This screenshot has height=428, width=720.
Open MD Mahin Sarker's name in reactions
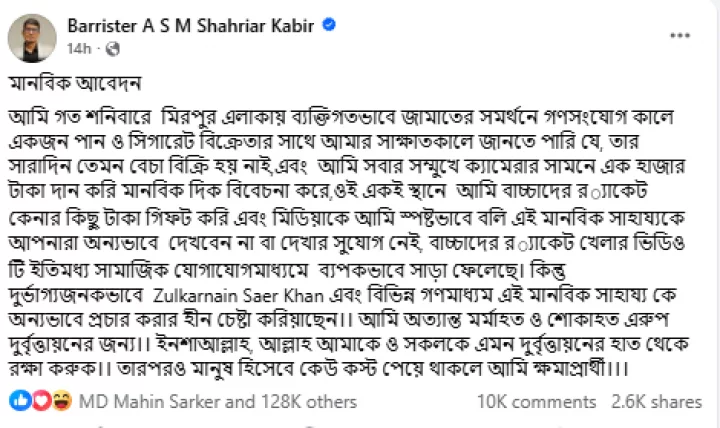tap(140, 401)
